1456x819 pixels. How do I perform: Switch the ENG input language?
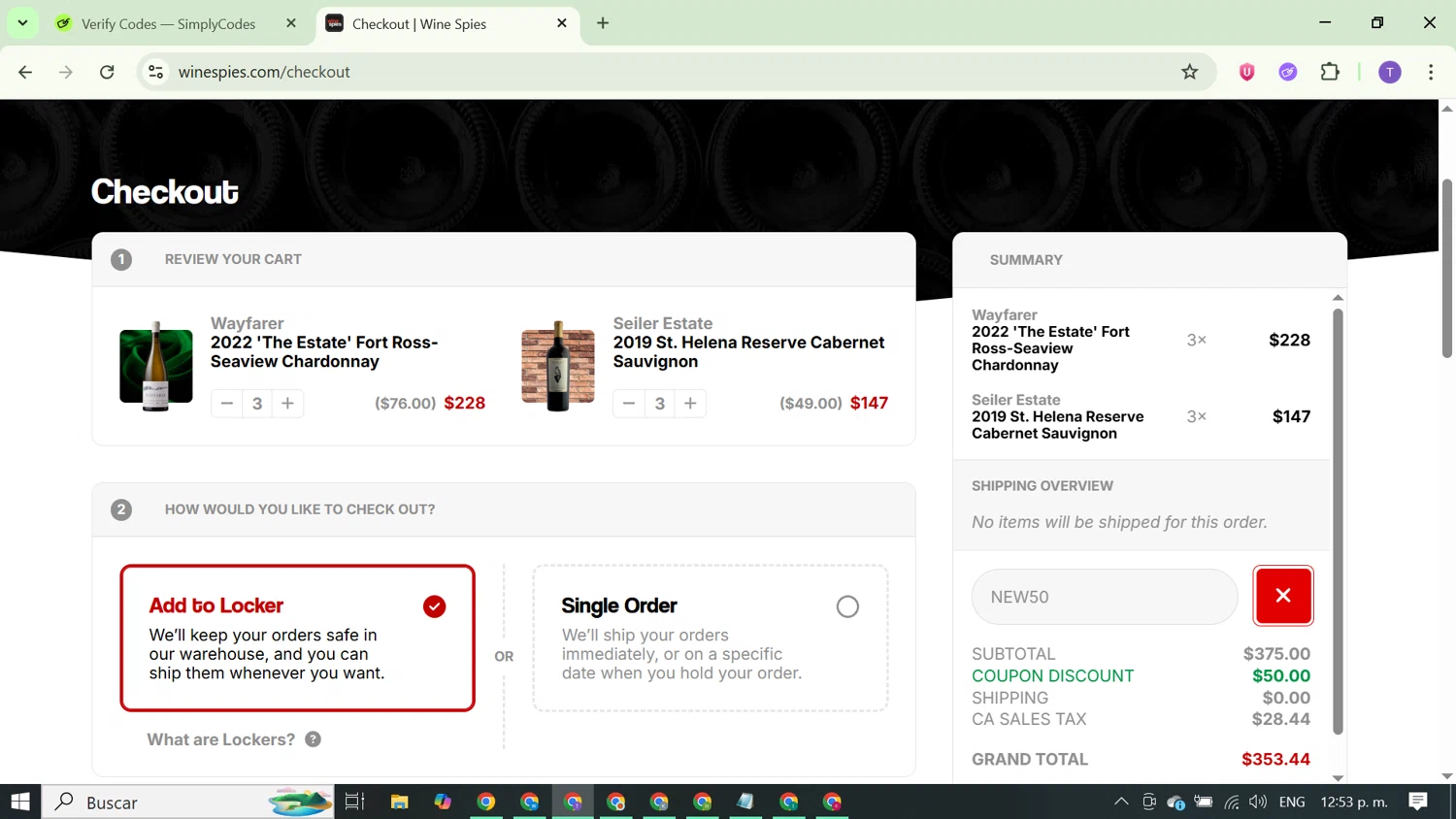pos(1292,802)
